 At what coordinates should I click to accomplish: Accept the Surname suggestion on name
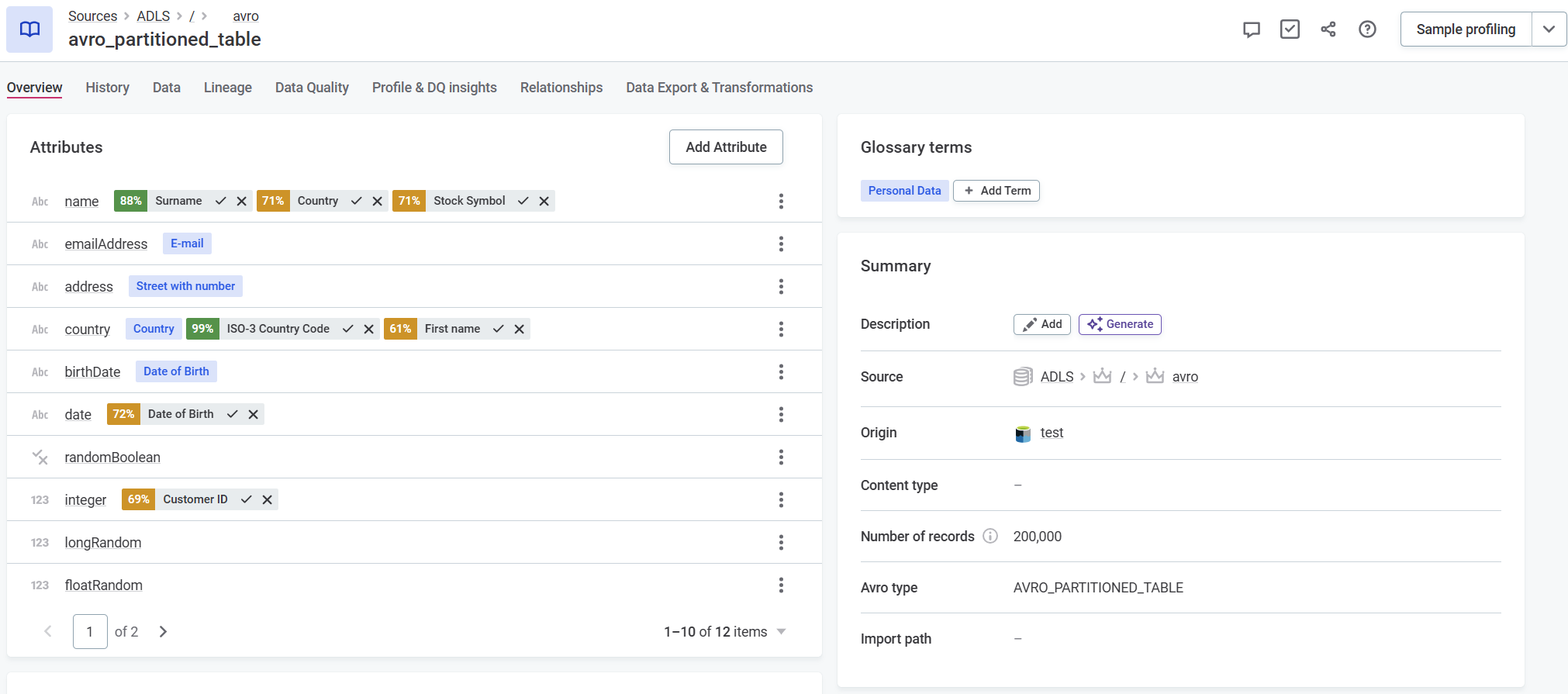click(x=221, y=201)
